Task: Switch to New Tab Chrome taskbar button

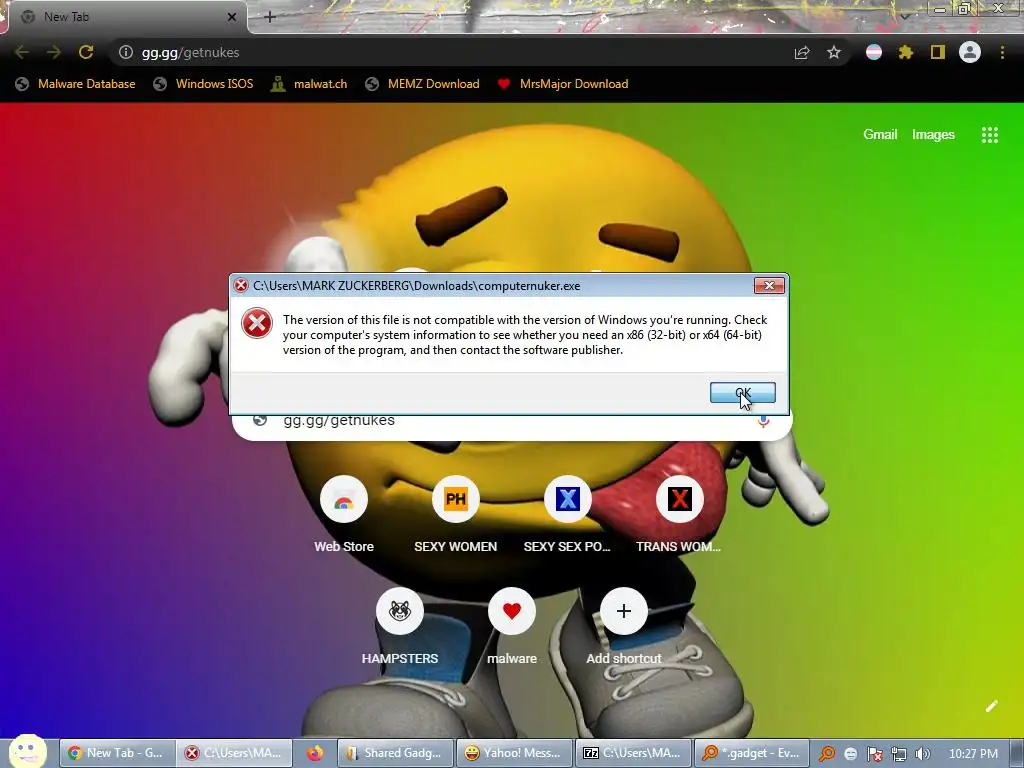Action: [x=118, y=753]
